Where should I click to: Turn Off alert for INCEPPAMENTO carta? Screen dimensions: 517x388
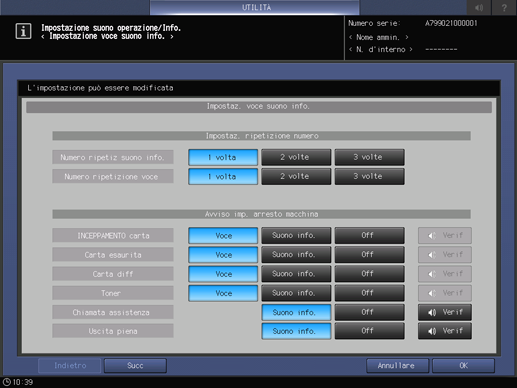(x=369, y=235)
